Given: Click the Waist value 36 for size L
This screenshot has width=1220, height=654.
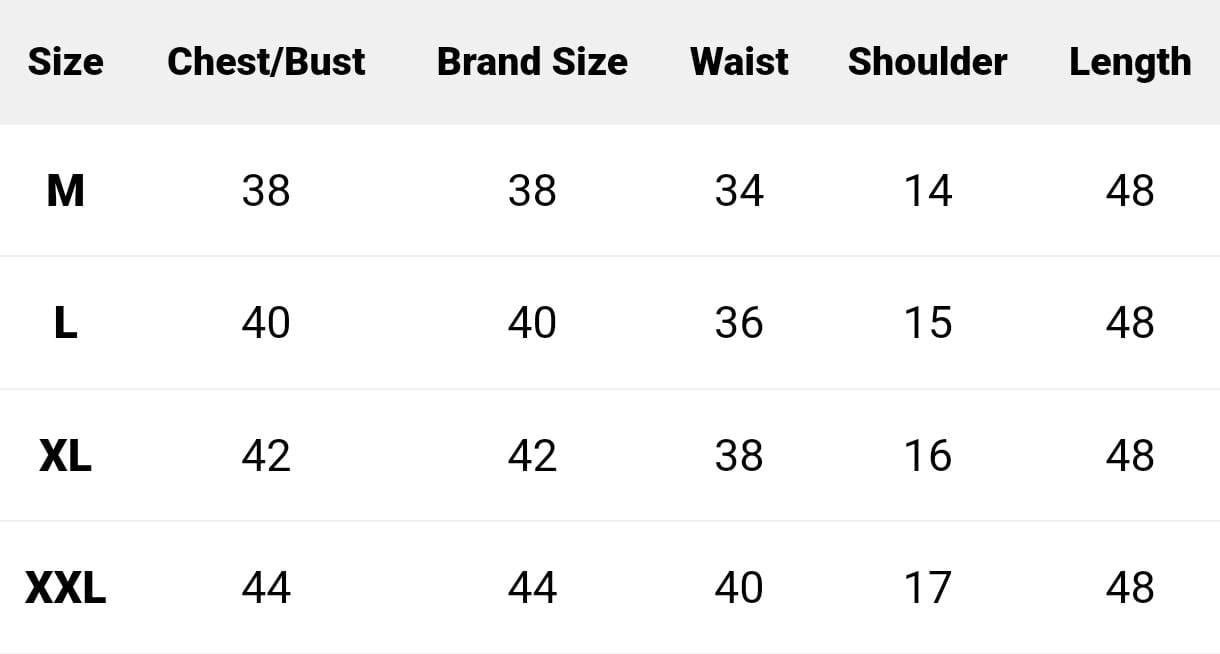Looking at the screenshot, I should point(739,323).
